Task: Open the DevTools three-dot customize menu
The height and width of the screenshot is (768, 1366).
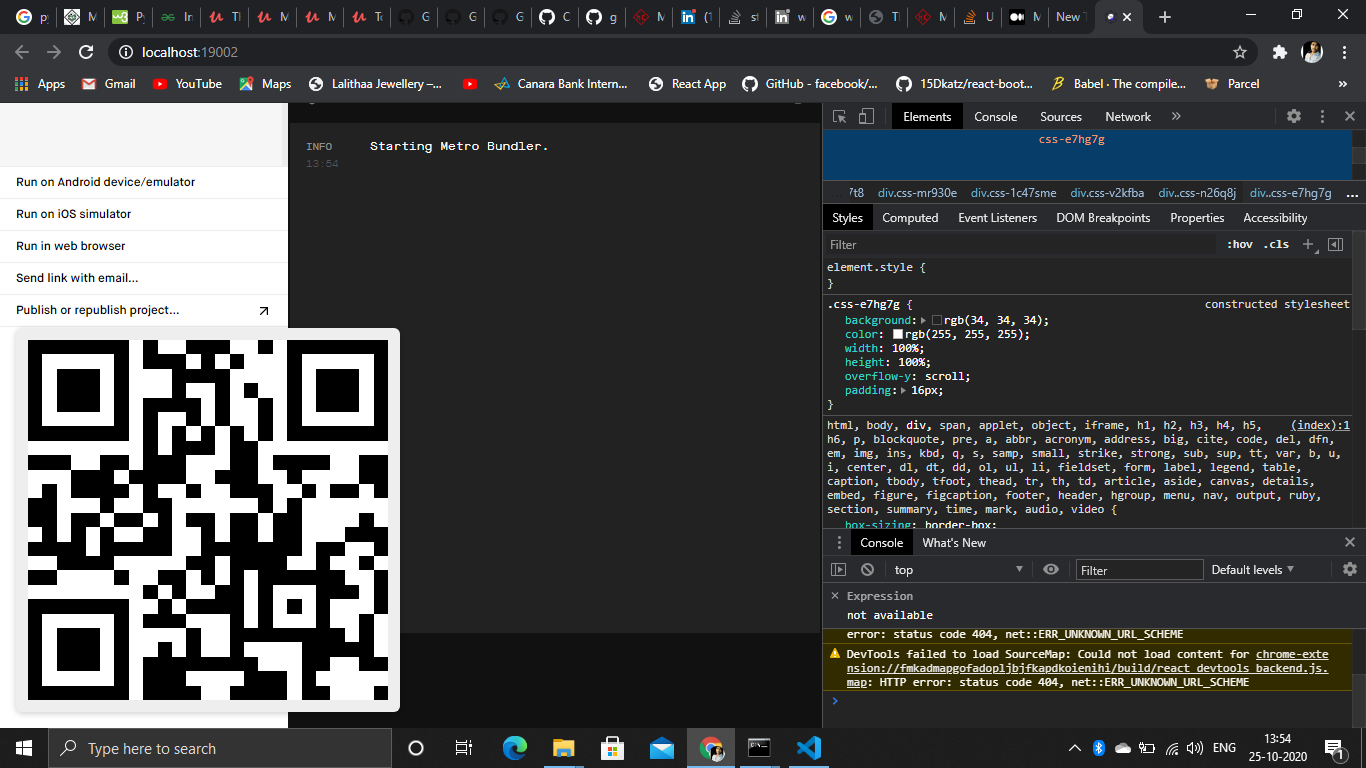Action: [x=1322, y=116]
